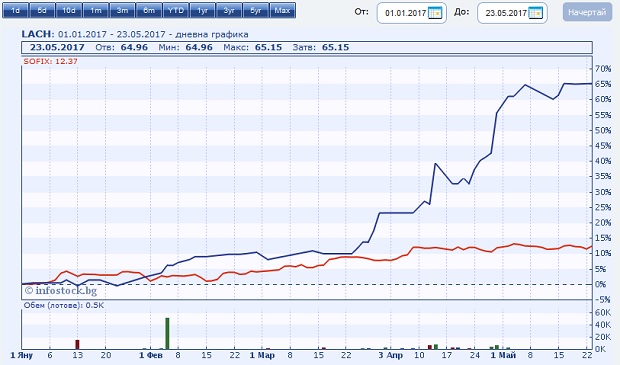The height and width of the screenshot is (365, 620).
Task: Click the 1 Фев axis label
Action: pos(151,356)
